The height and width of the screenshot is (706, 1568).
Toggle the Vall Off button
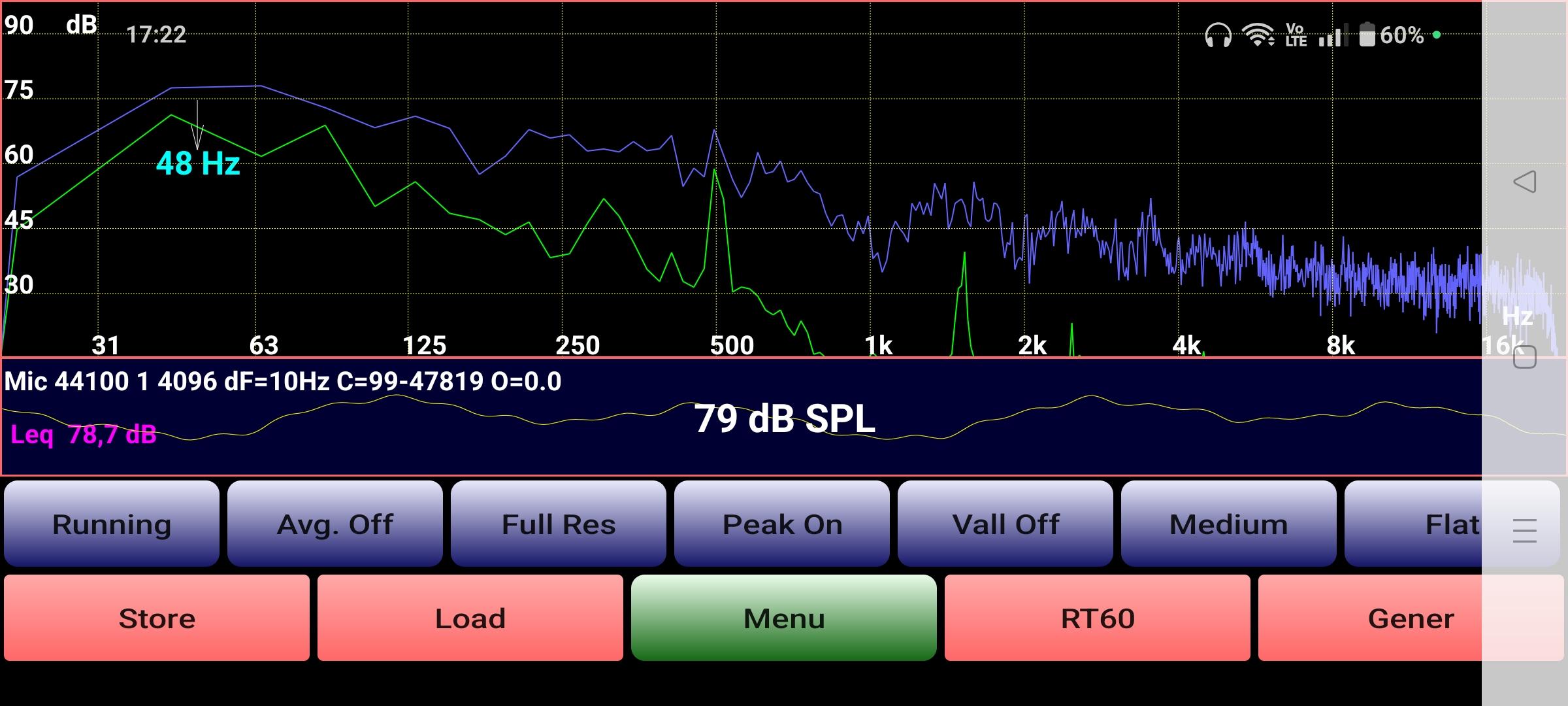(x=1005, y=524)
